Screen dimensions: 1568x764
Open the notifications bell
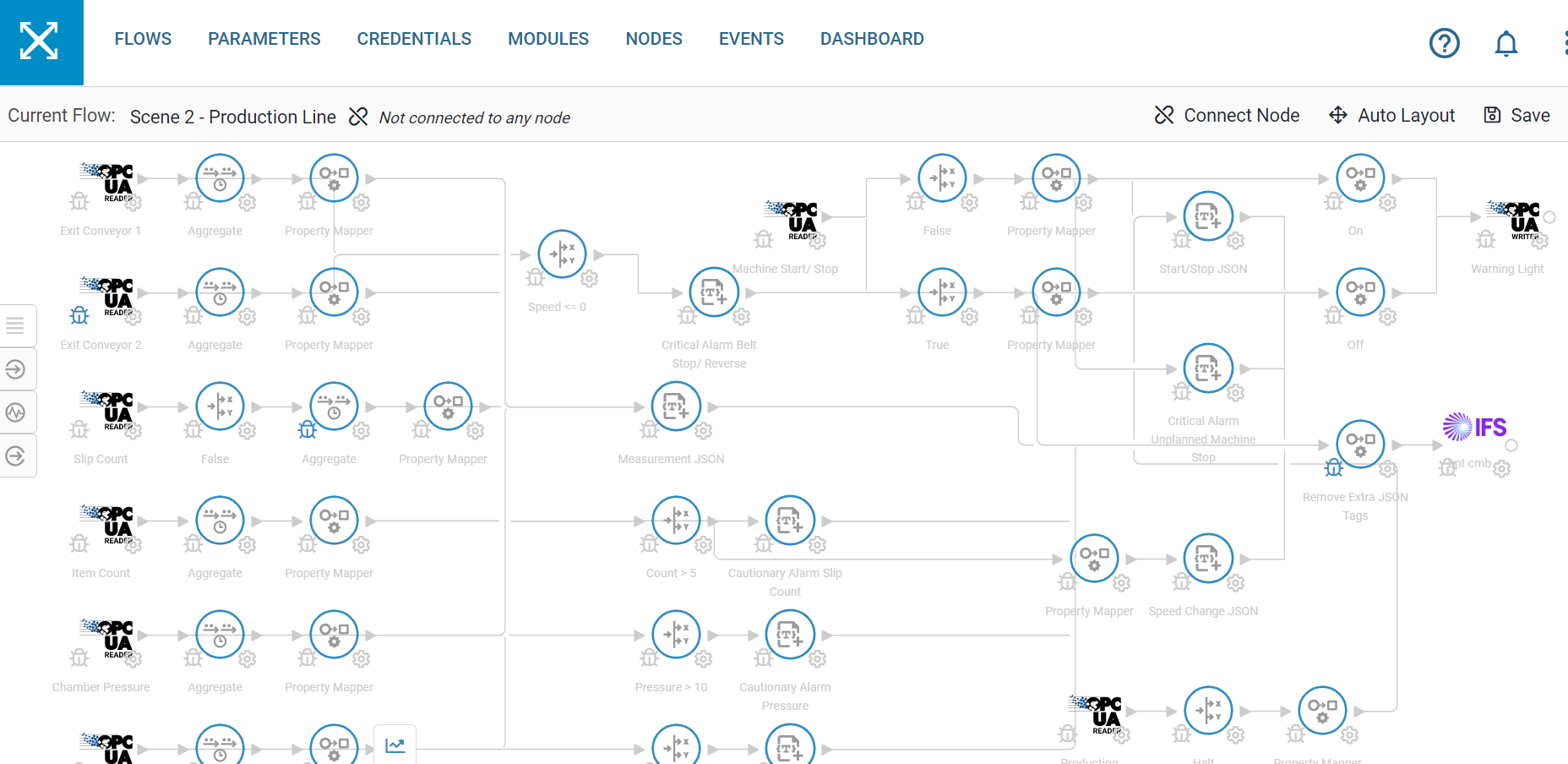[x=1505, y=43]
